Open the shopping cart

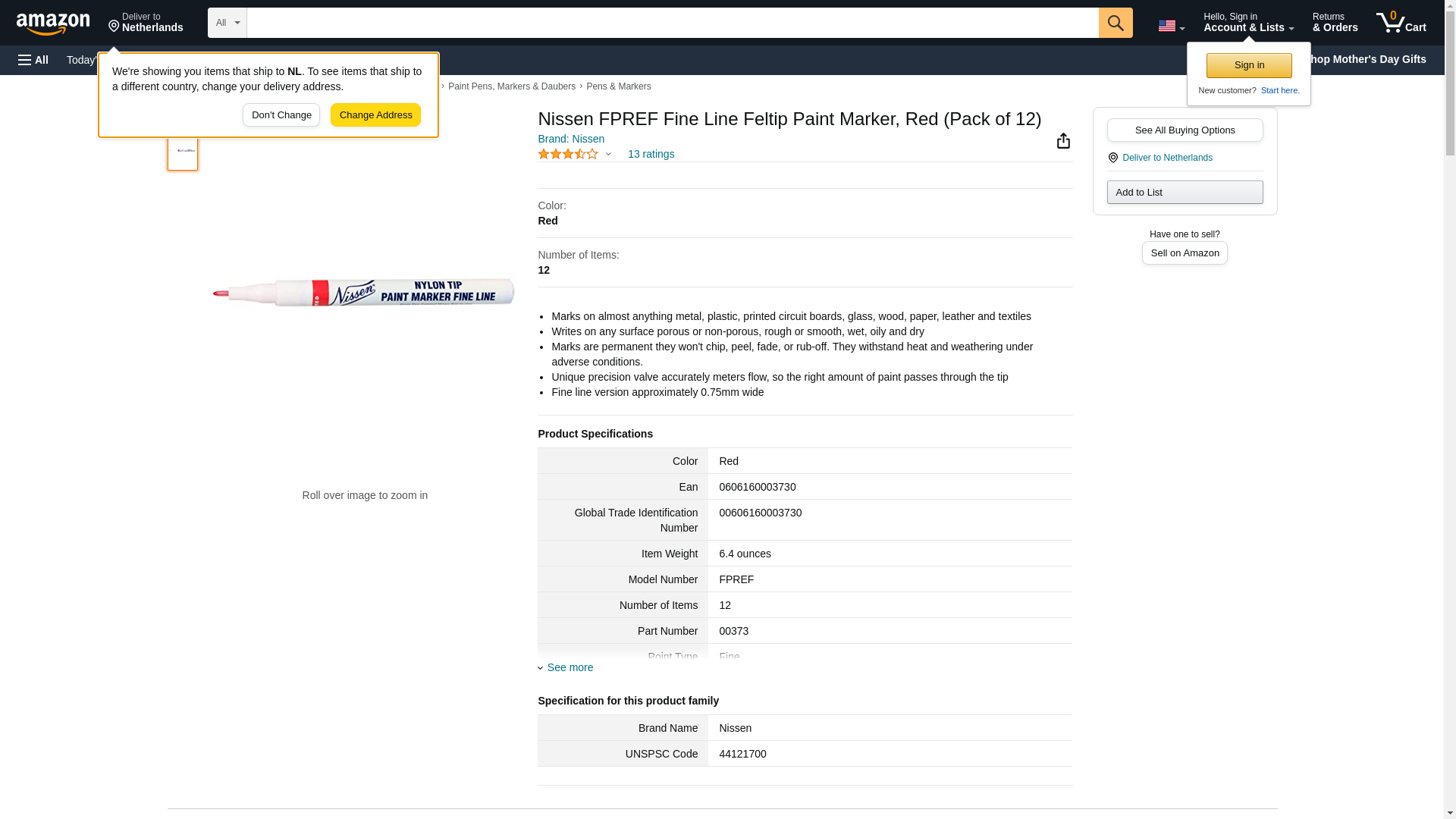click(1401, 23)
